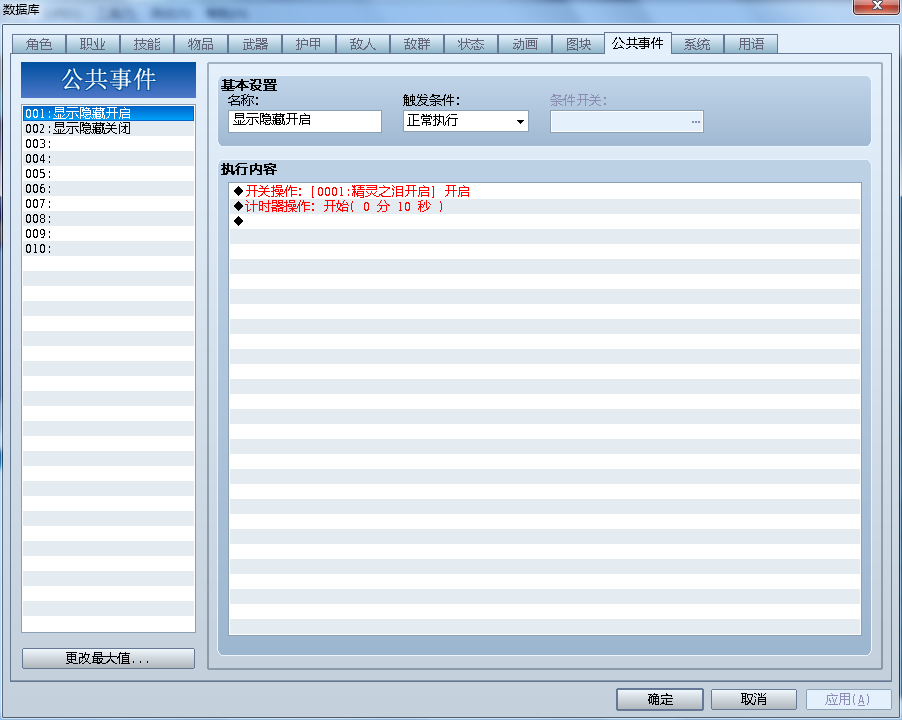Image resolution: width=902 pixels, height=720 pixels.
Task: Select the empty command insertion line
Action: click(545, 221)
